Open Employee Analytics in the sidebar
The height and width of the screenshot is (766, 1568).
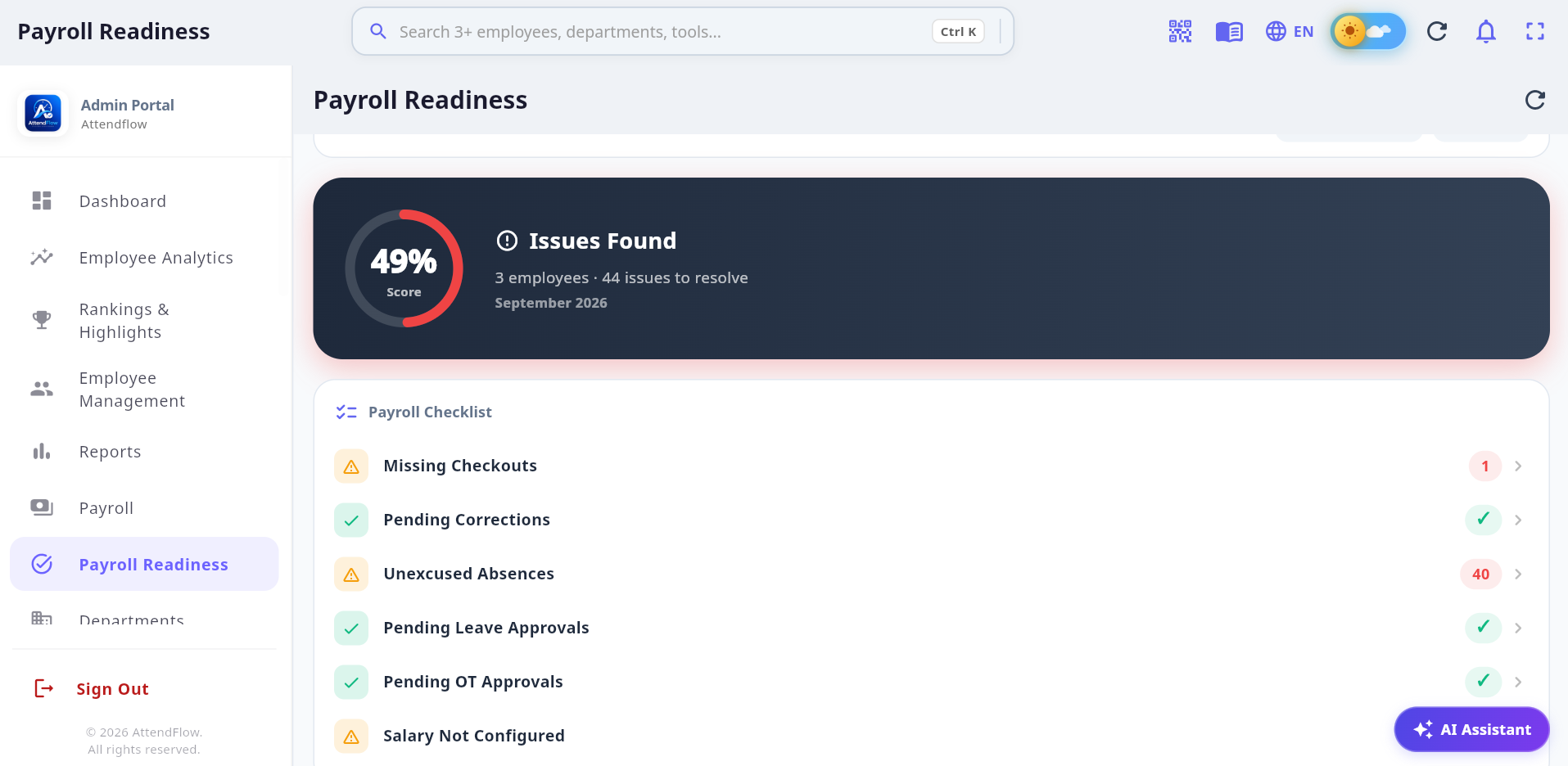pyautogui.click(x=144, y=258)
